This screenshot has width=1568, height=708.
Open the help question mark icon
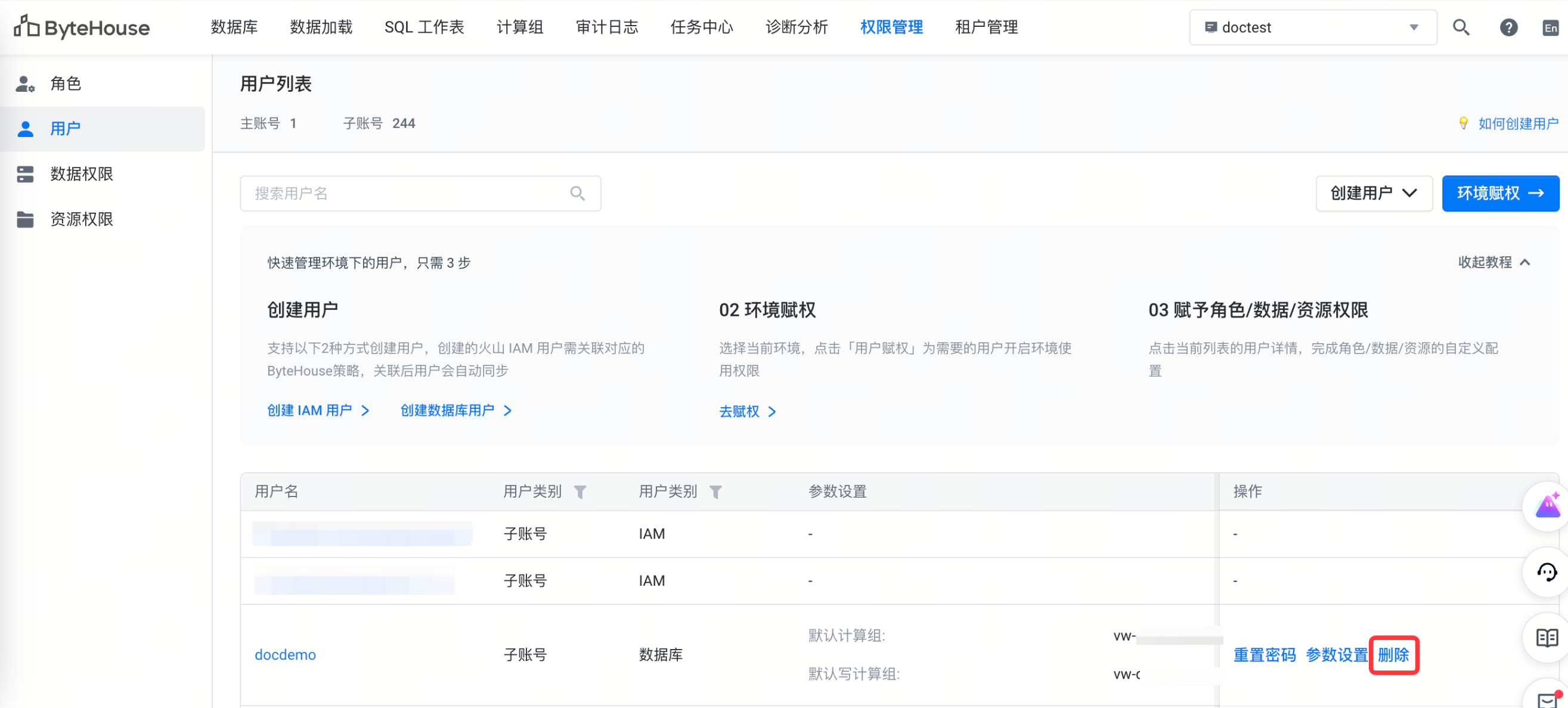[x=1508, y=27]
